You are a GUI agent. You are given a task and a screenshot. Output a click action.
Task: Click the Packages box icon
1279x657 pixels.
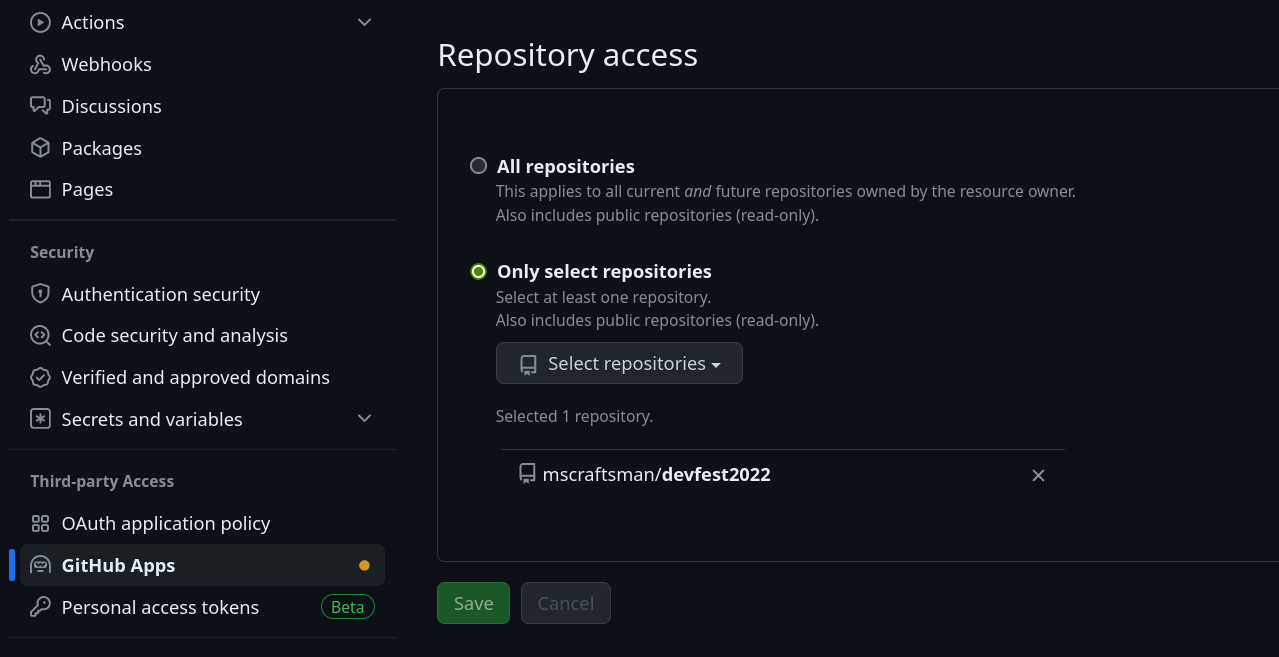click(40, 148)
